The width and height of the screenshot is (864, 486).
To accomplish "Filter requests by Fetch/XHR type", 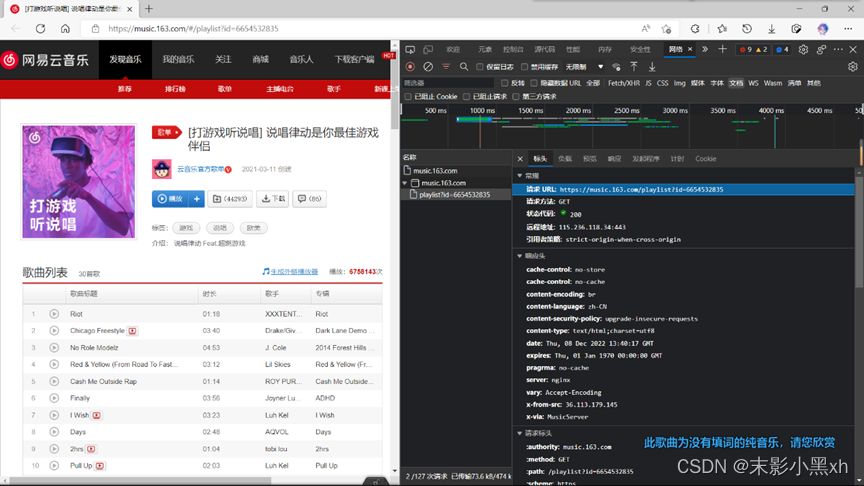I will [x=624, y=83].
